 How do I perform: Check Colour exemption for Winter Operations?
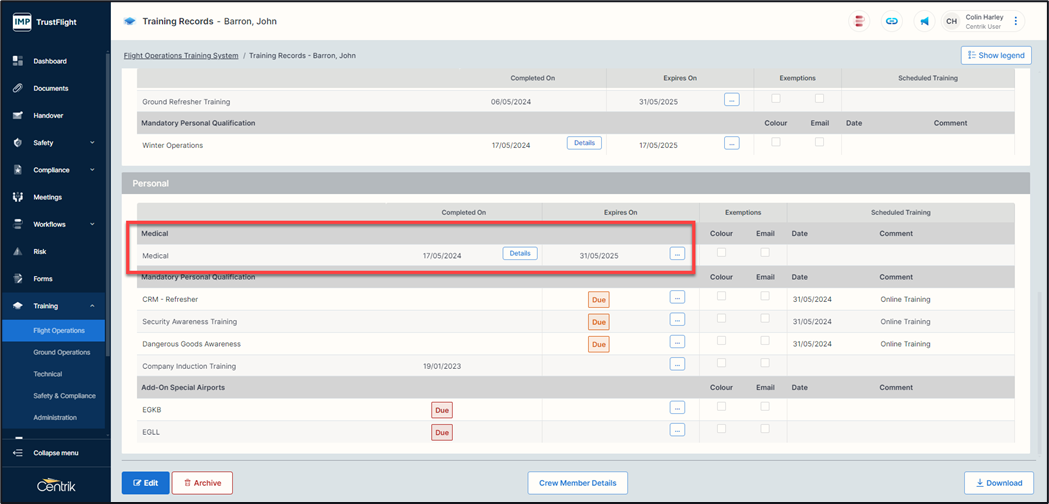coord(776,142)
